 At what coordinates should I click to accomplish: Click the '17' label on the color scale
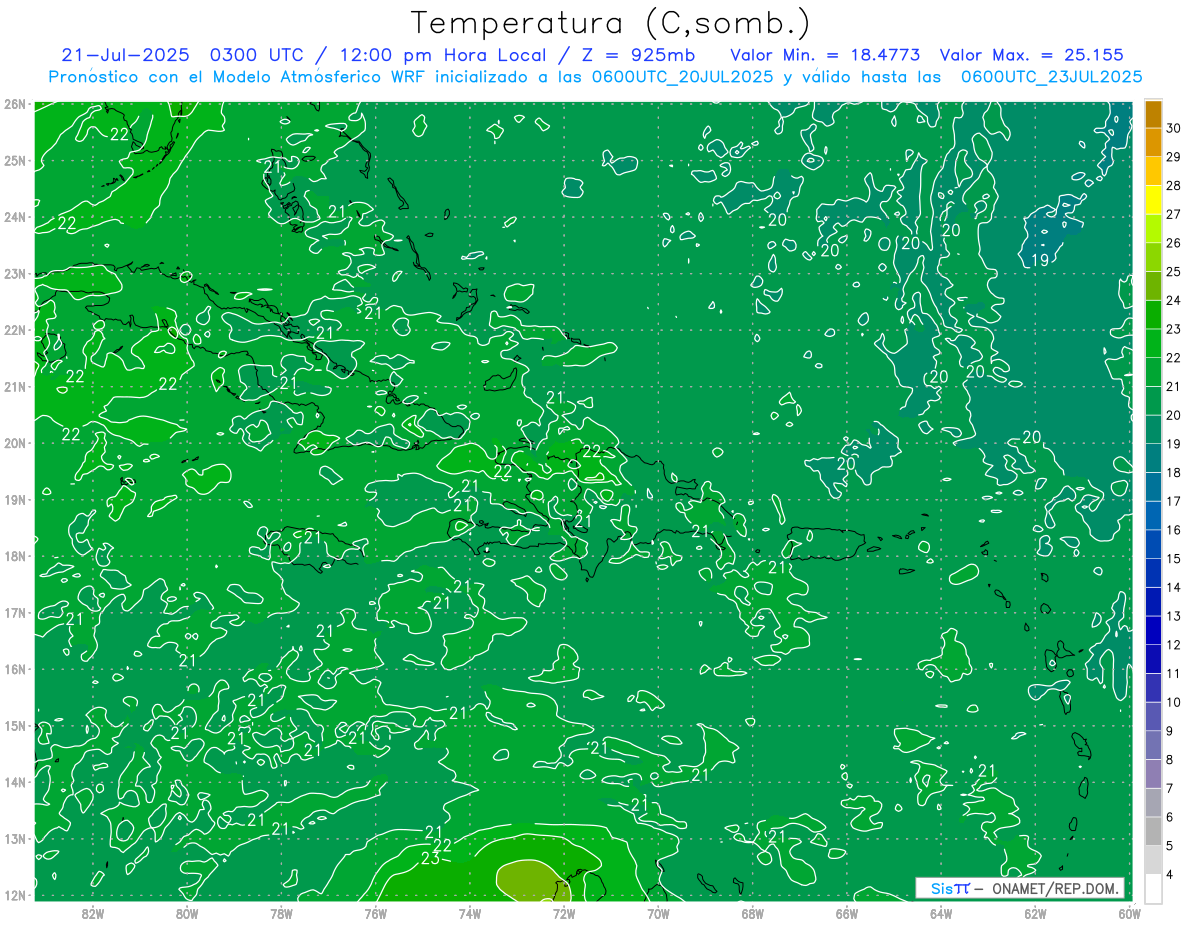[1174, 501]
